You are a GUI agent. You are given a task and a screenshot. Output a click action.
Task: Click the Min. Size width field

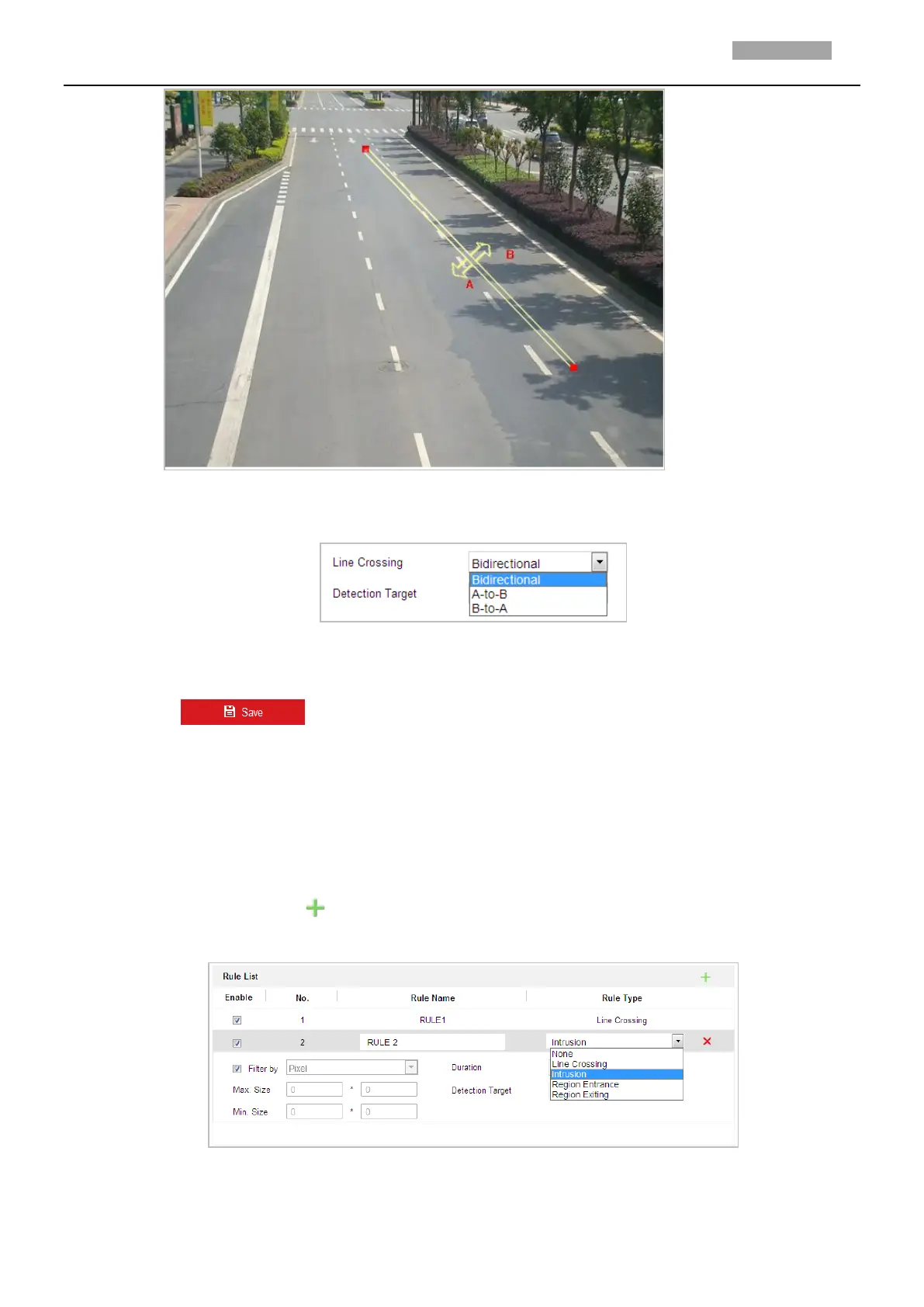click(x=314, y=1111)
